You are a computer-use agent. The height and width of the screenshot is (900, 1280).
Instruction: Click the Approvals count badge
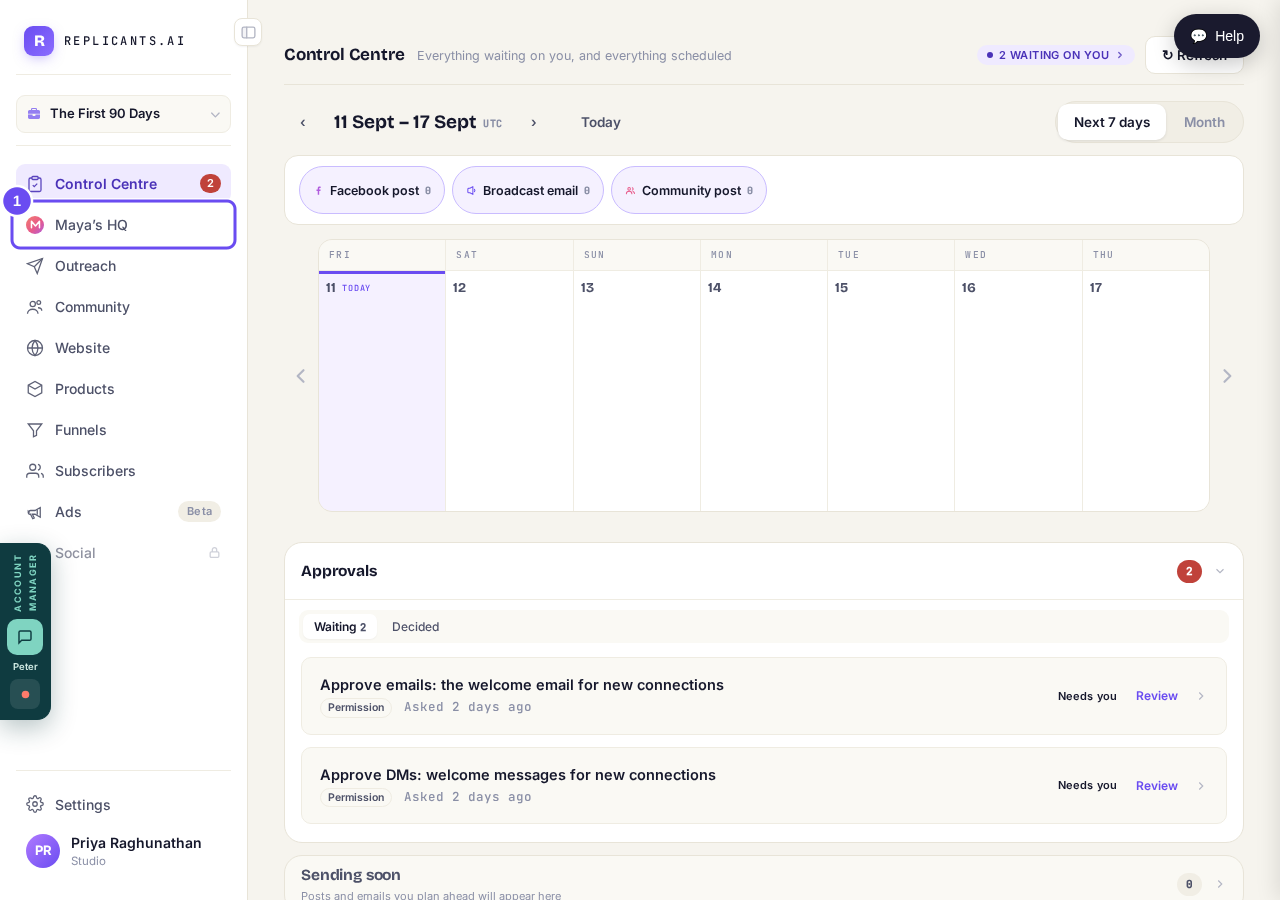[1189, 572]
